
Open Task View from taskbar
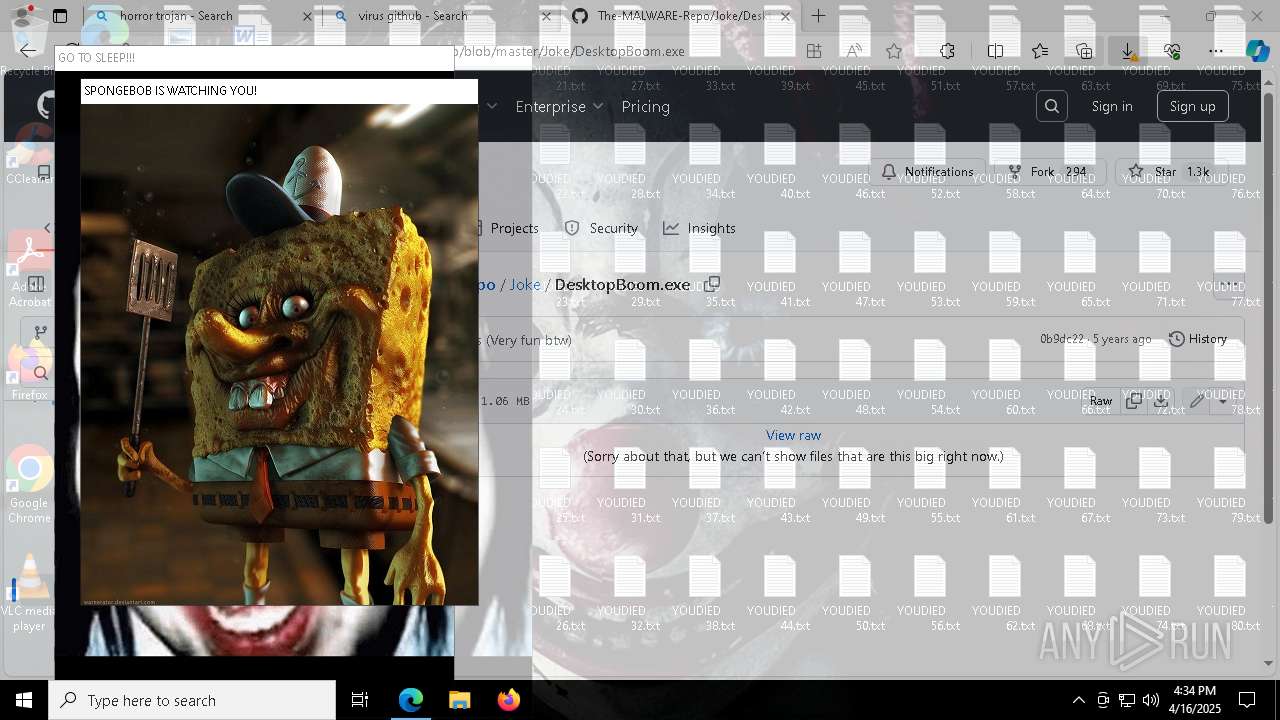point(360,700)
